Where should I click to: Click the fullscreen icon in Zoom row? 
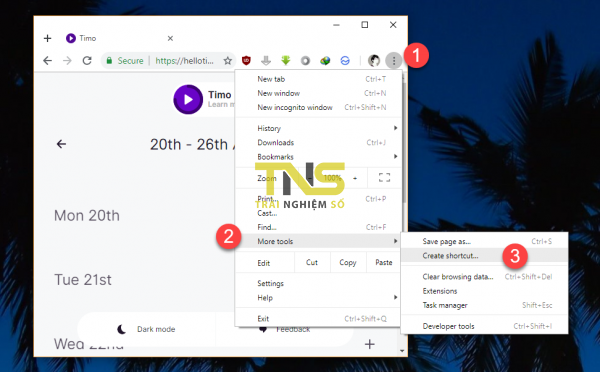(384, 177)
